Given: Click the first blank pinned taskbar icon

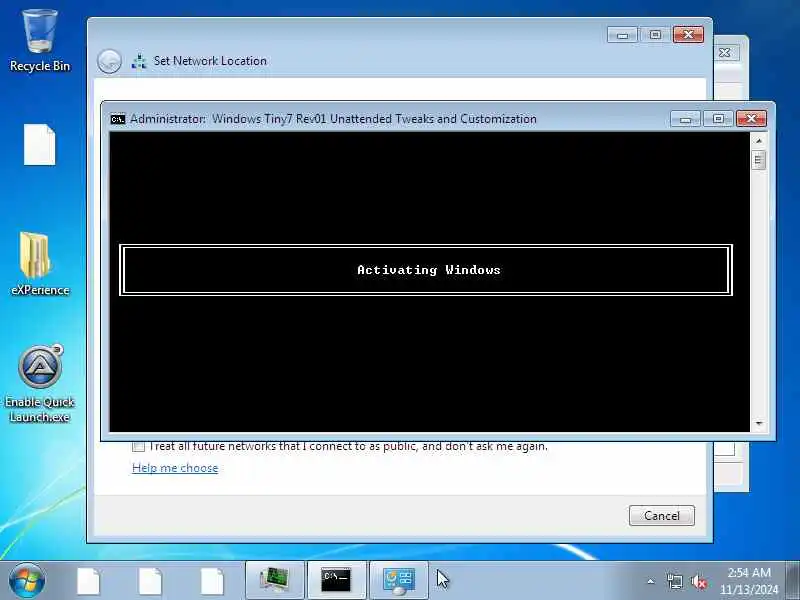Looking at the screenshot, I should 89,581.
